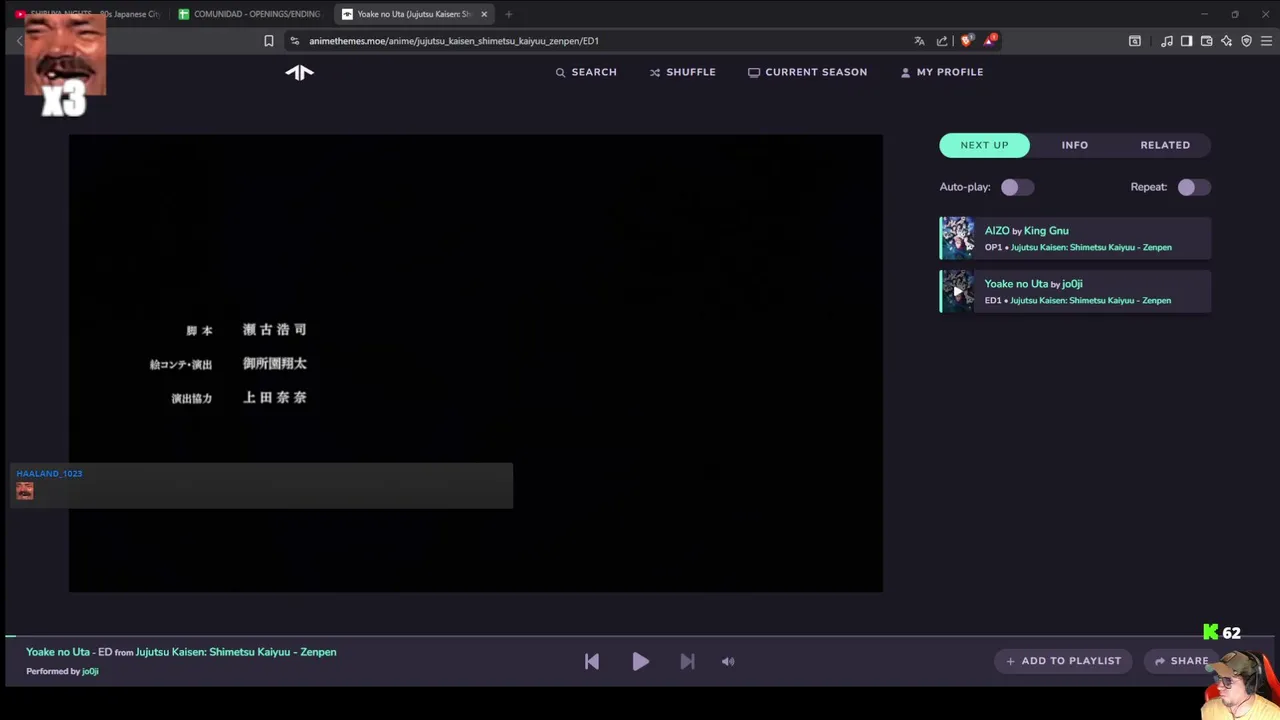Open the Brave Rewards triangle icon

click(989, 41)
